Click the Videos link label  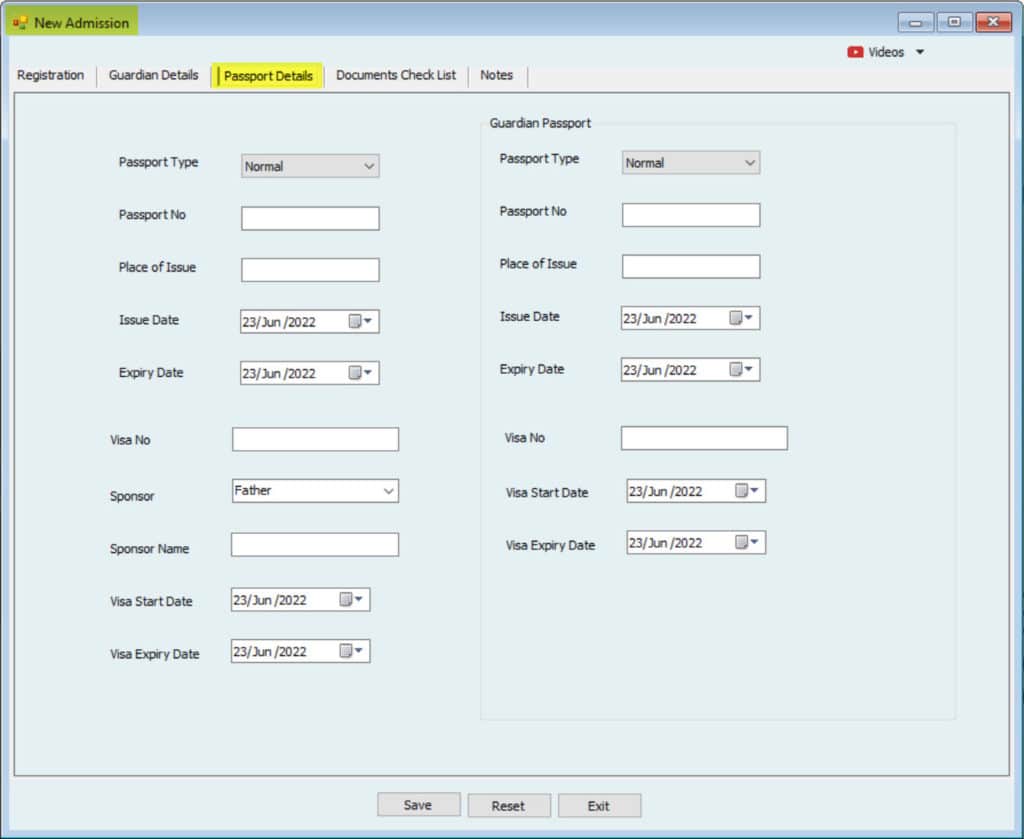(x=886, y=52)
